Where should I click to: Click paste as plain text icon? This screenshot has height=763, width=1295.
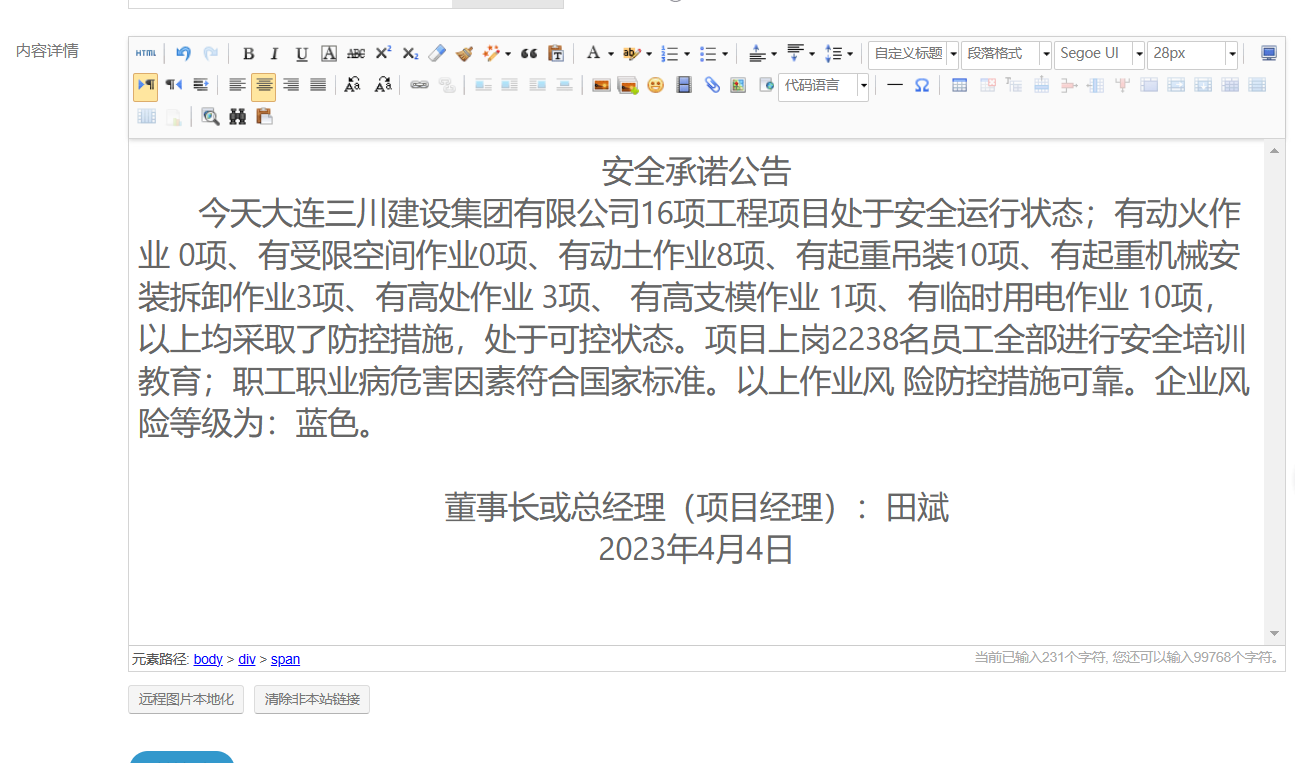[x=556, y=53]
